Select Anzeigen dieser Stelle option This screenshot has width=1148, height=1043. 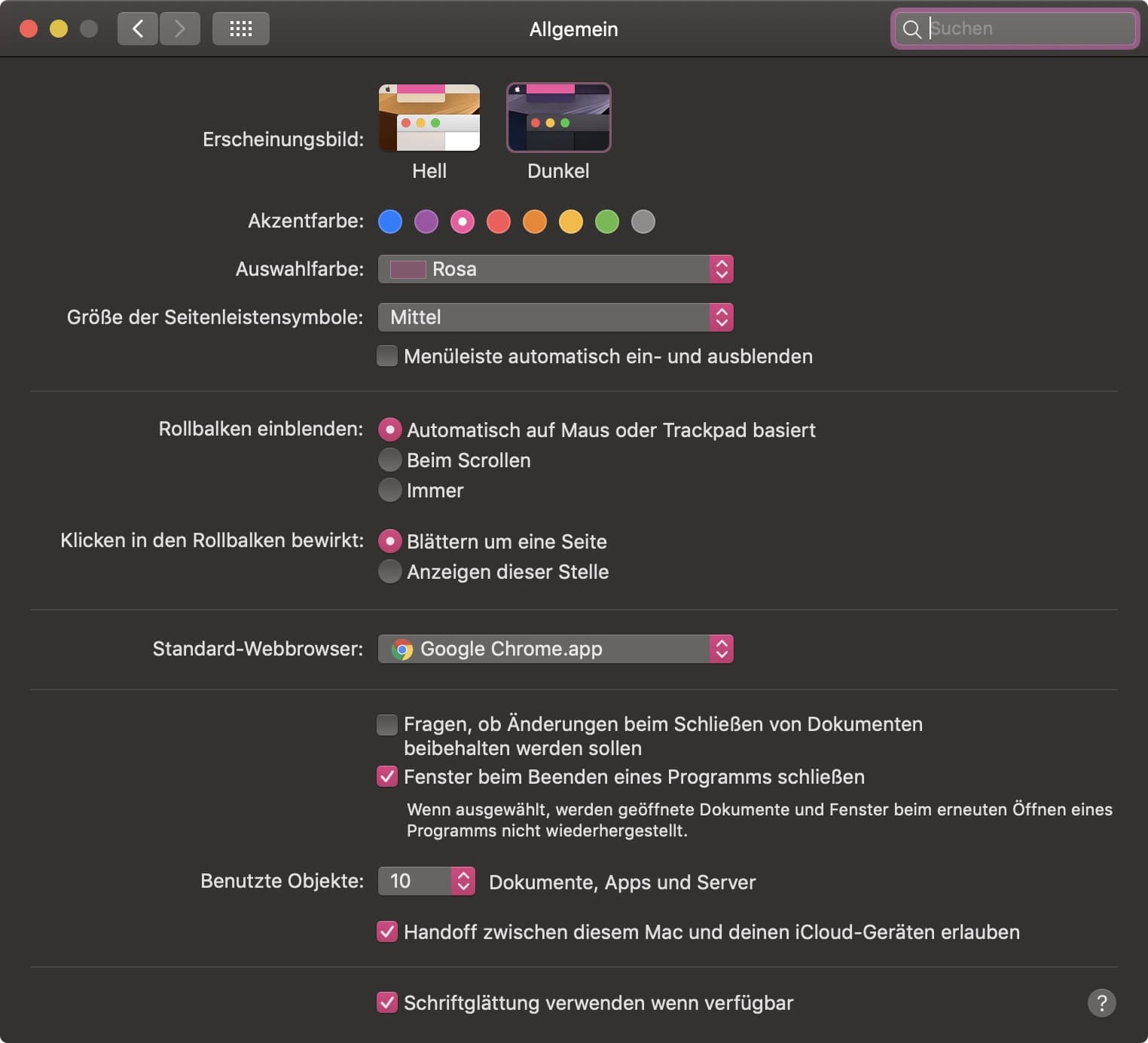coord(390,571)
